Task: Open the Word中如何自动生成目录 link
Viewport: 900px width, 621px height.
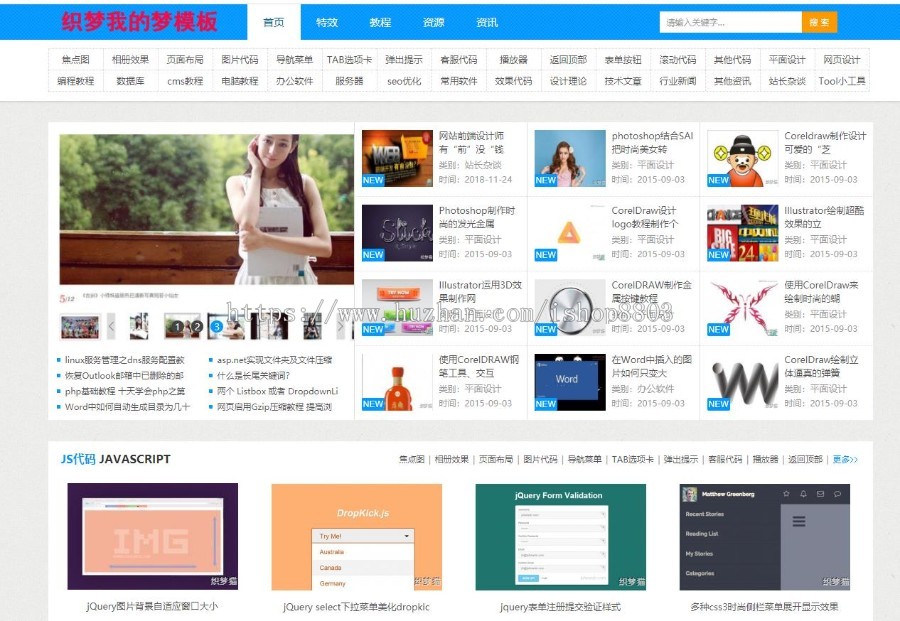Action: coord(127,406)
